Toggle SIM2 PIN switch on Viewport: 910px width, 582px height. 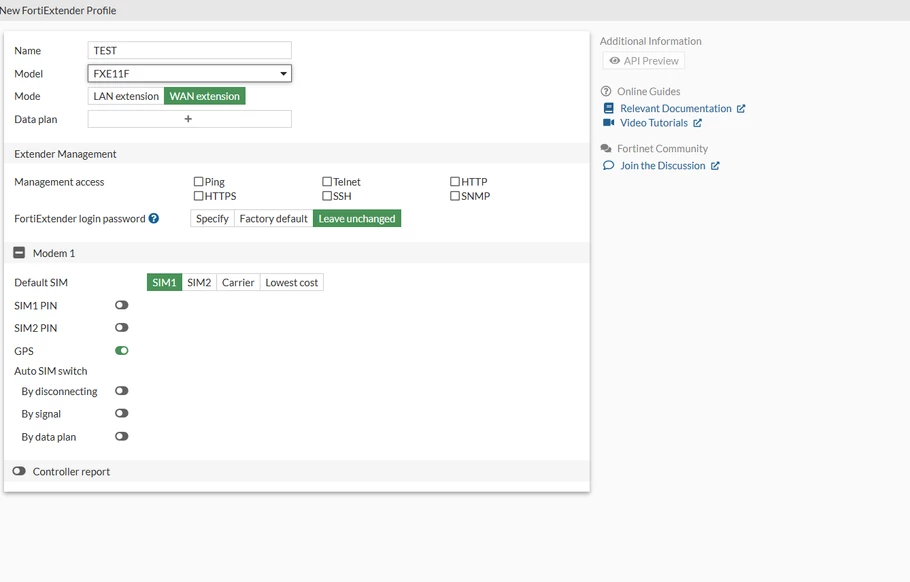click(x=121, y=328)
